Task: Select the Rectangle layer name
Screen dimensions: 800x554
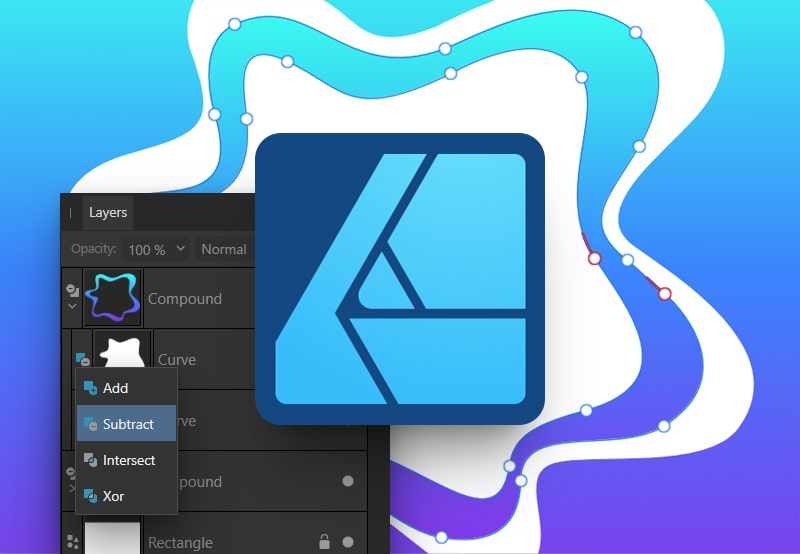Action: (180, 543)
